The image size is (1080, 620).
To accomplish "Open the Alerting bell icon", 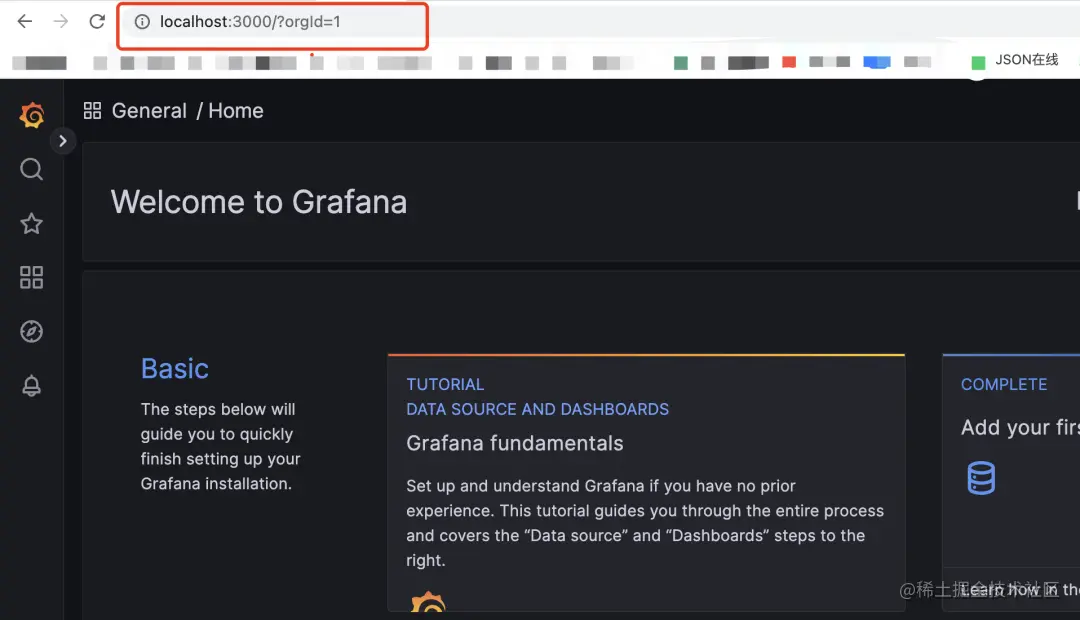I will 31,386.
